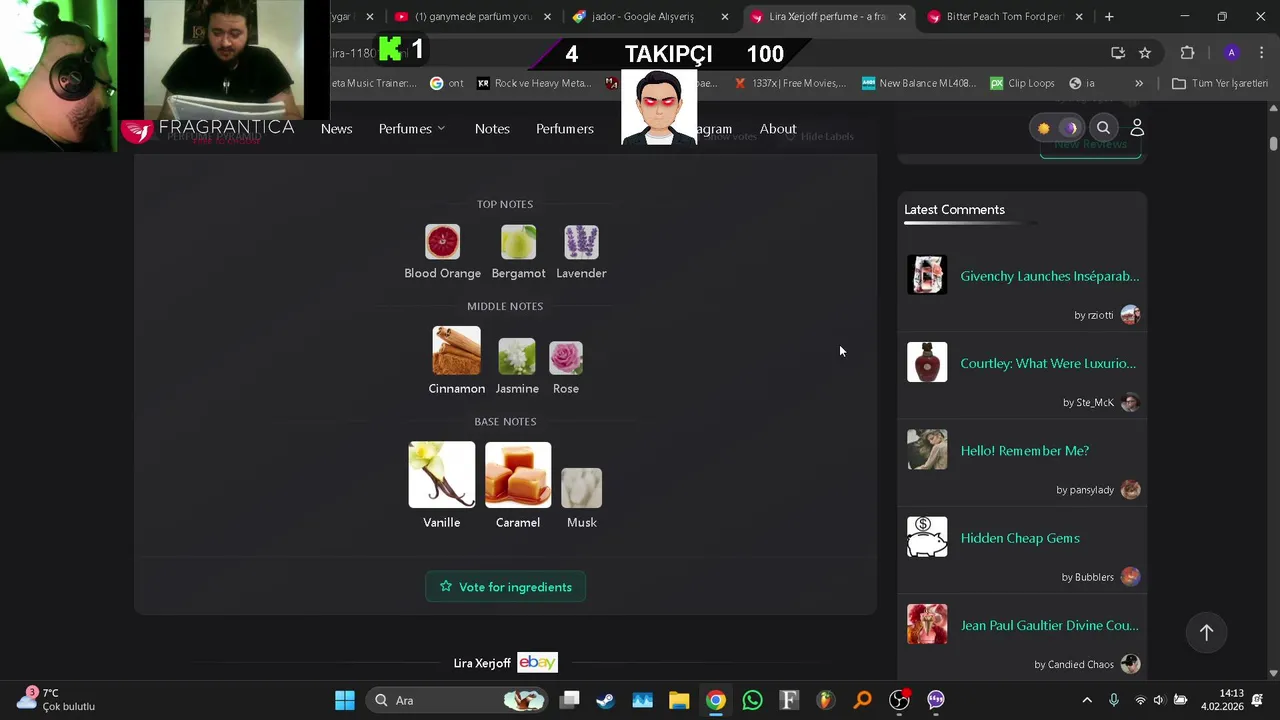Open the 1337x Free Movies bookmark
The image size is (1280, 720).
pyautogui.click(x=790, y=83)
